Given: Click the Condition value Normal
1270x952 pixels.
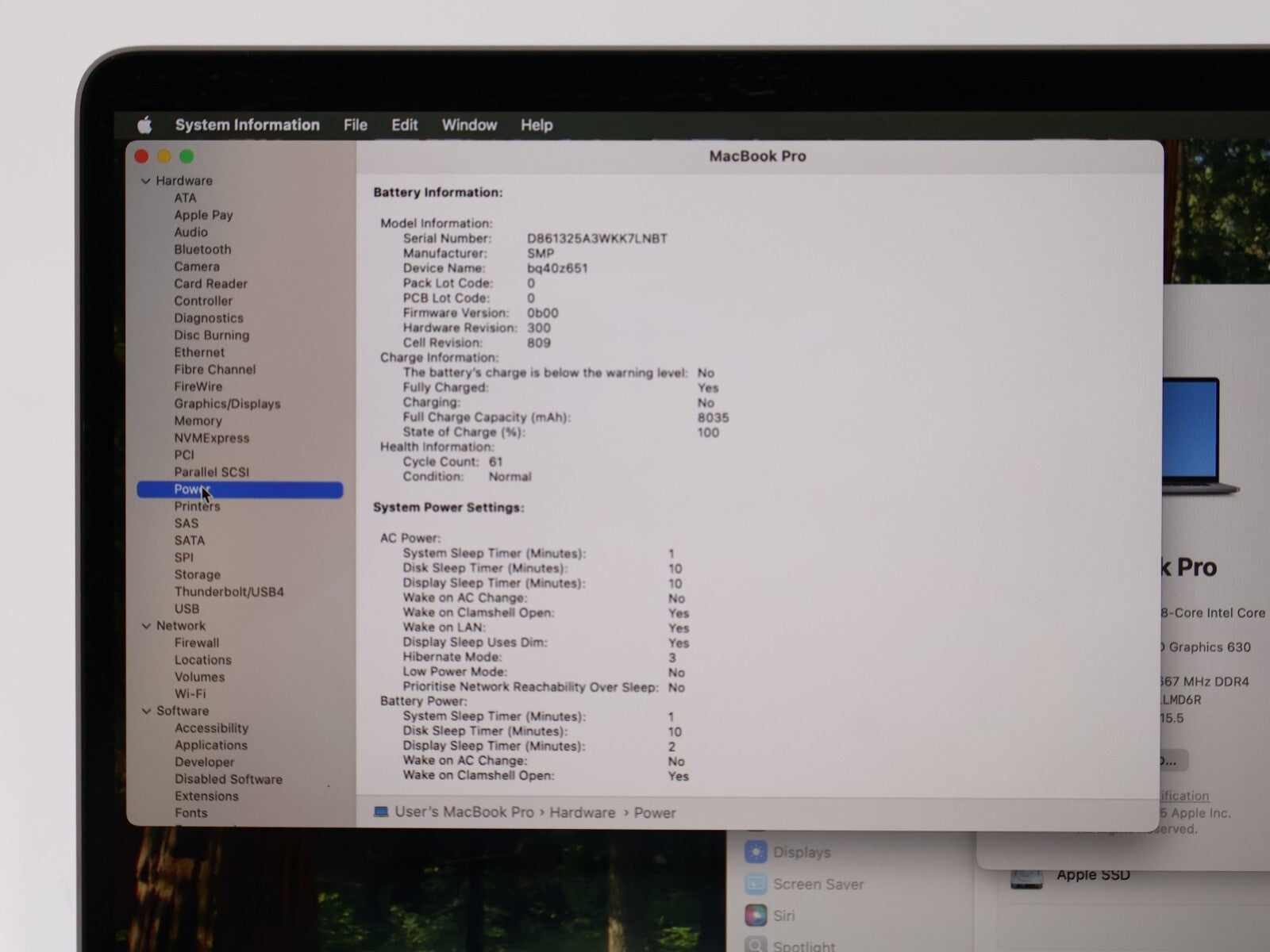Looking at the screenshot, I should pyautogui.click(x=510, y=477).
